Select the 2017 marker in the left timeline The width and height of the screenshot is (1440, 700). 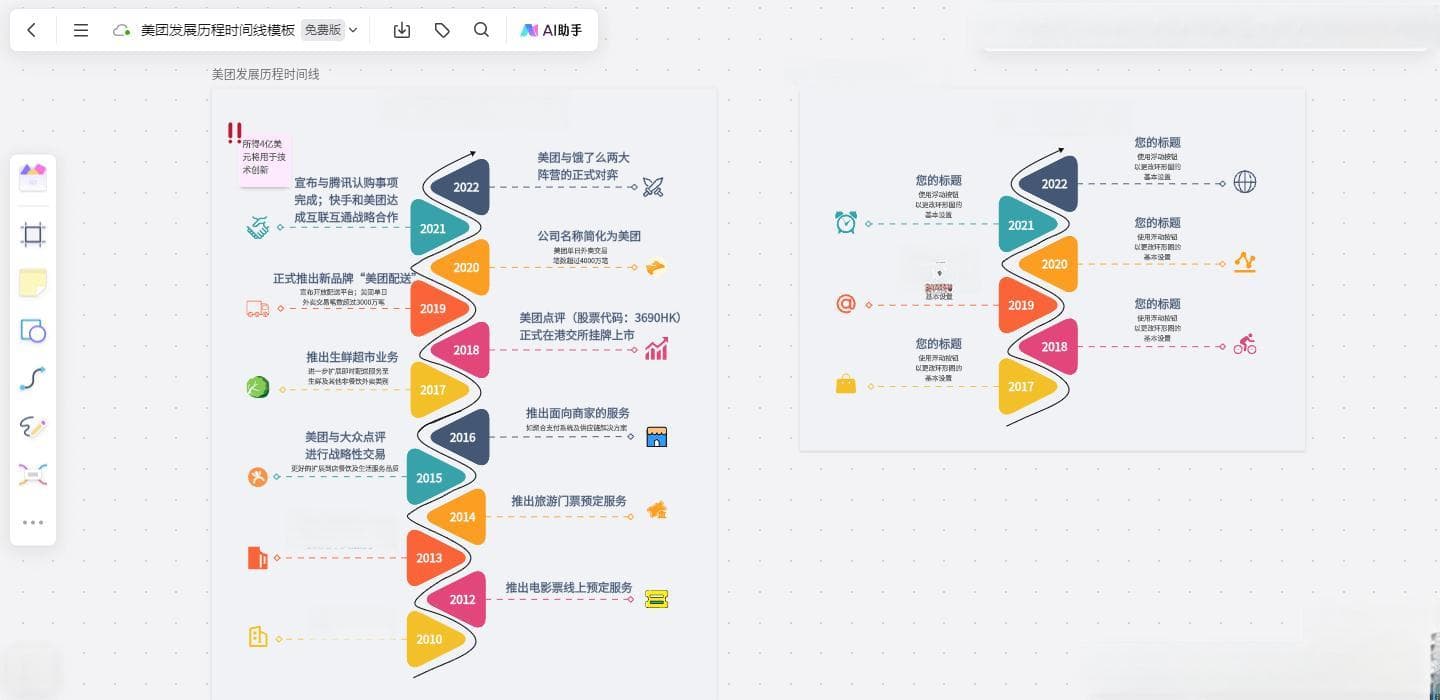[437, 390]
